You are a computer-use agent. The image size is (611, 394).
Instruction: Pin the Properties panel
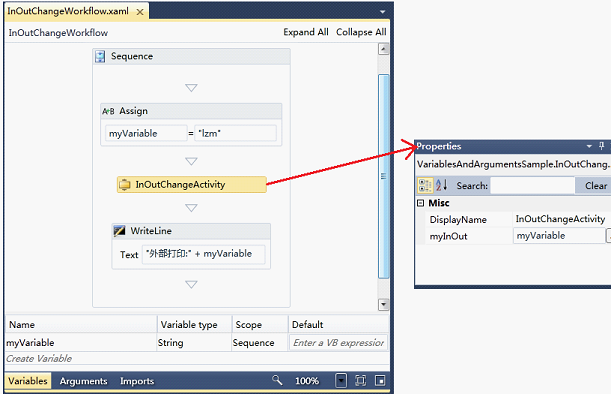pyautogui.click(x=602, y=146)
